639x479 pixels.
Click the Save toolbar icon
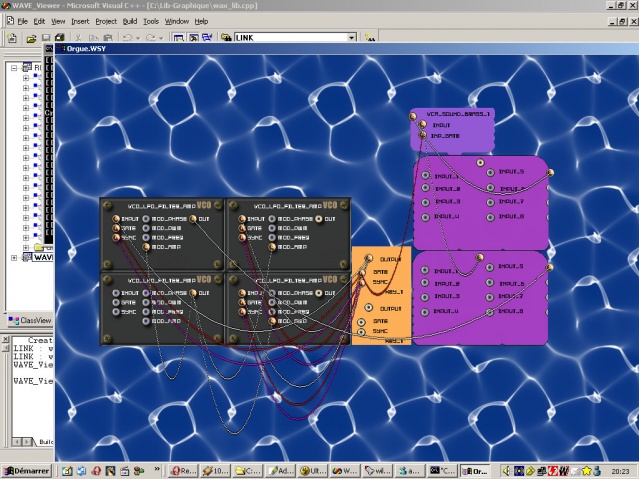45,37
